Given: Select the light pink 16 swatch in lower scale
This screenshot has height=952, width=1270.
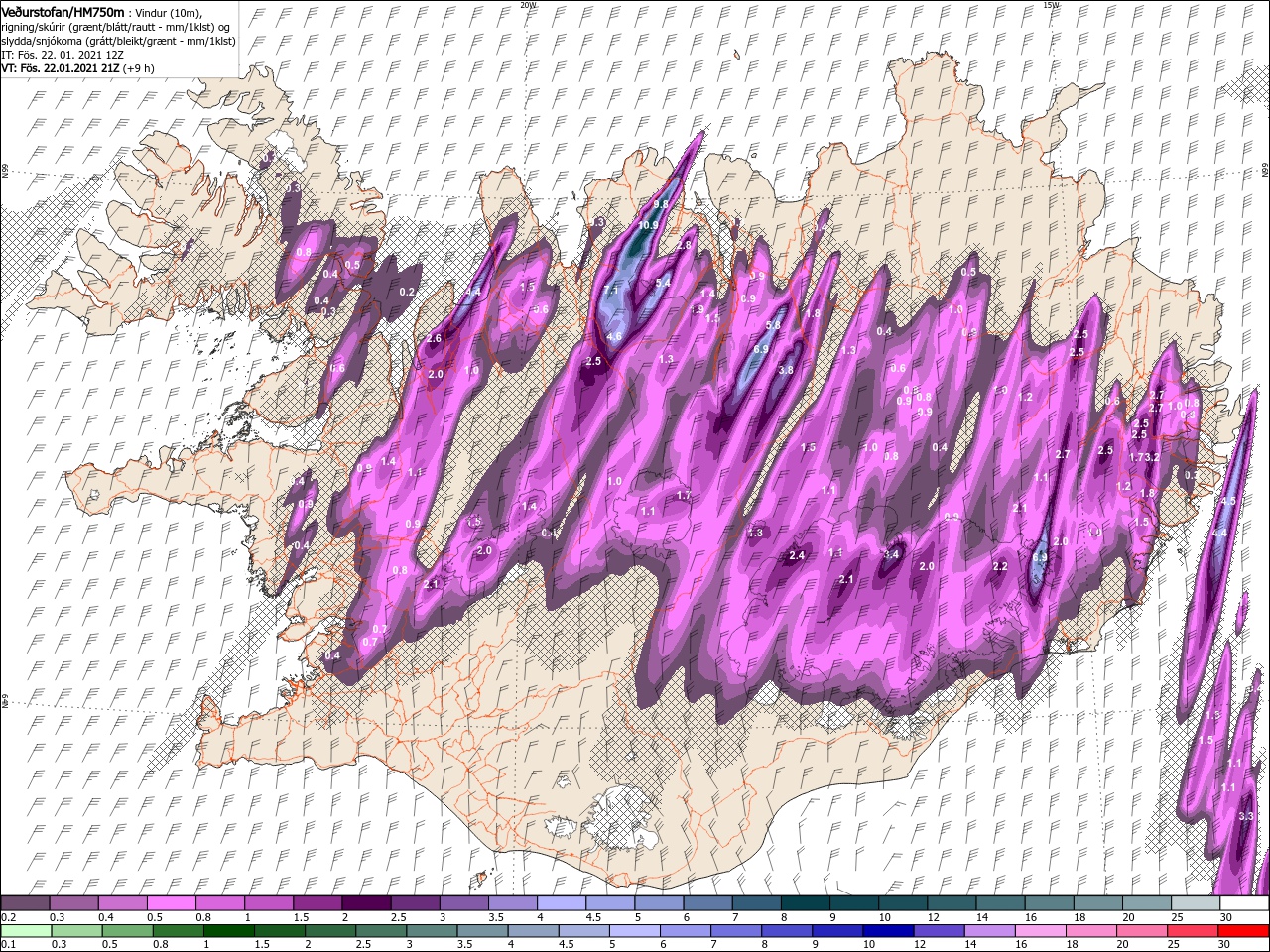Looking at the screenshot, I should coord(1040,930).
